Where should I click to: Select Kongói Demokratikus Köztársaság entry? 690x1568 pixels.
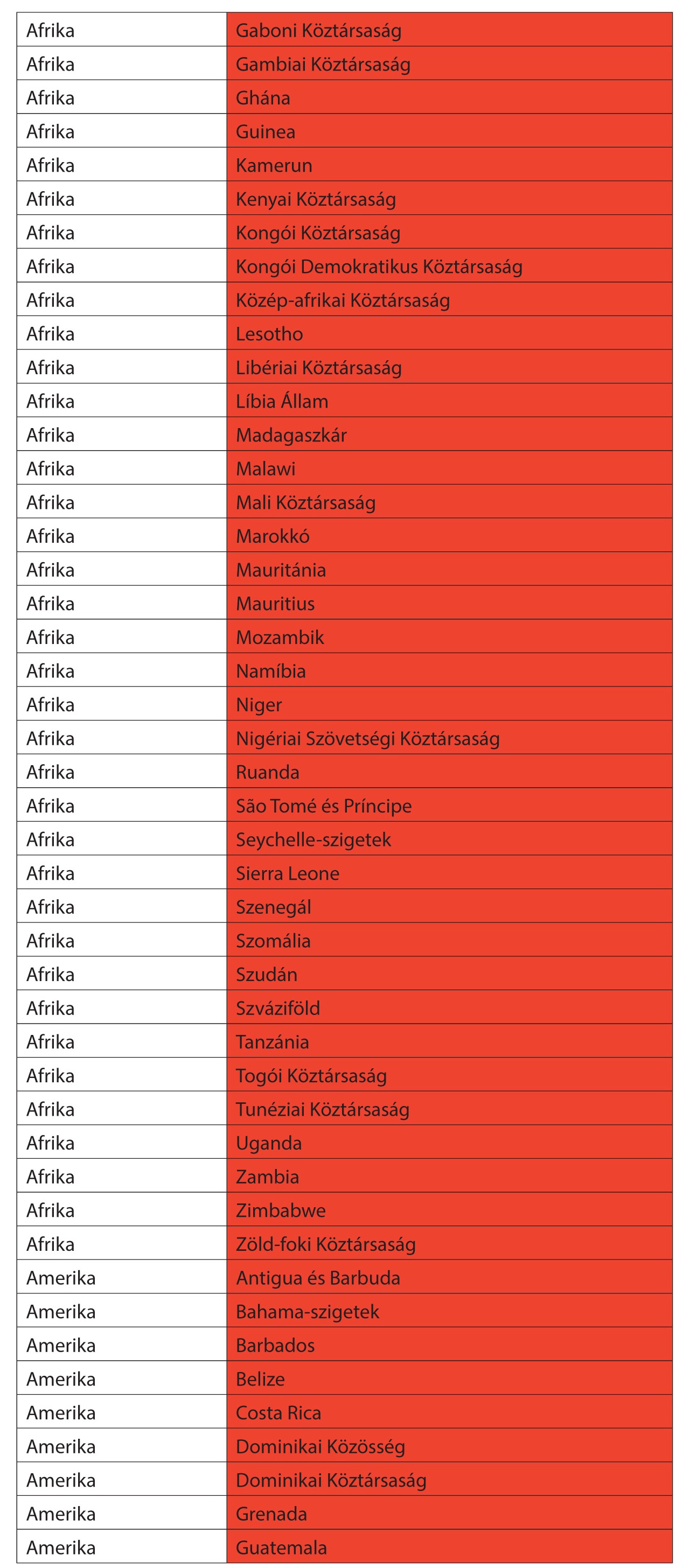pos(379,267)
